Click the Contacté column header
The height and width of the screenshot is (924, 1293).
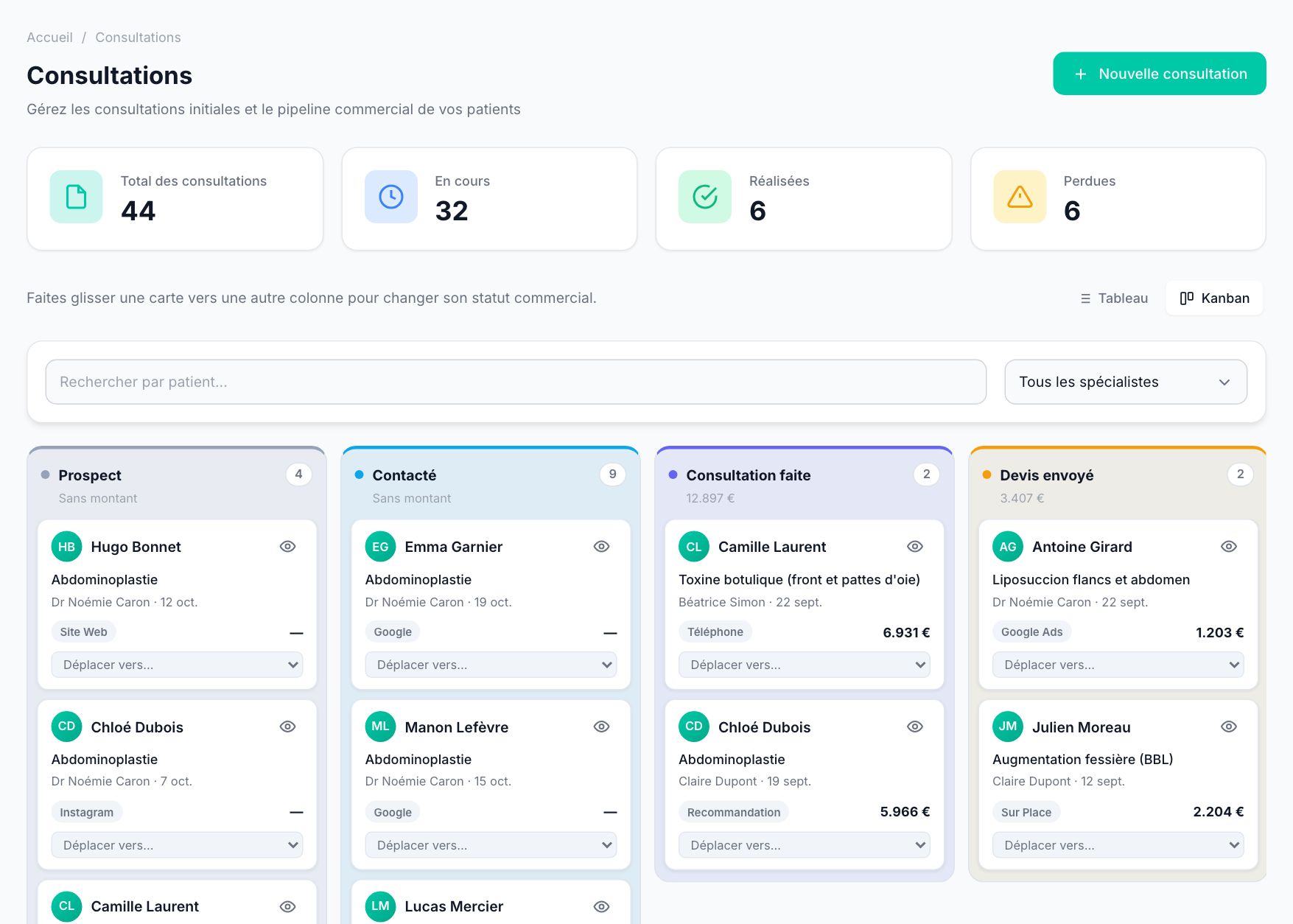coord(404,475)
